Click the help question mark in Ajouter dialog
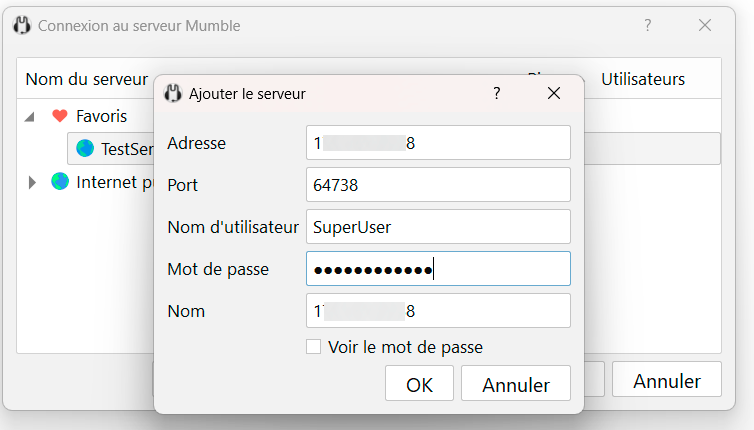The height and width of the screenshot is (430, 754). pos(497,94)
